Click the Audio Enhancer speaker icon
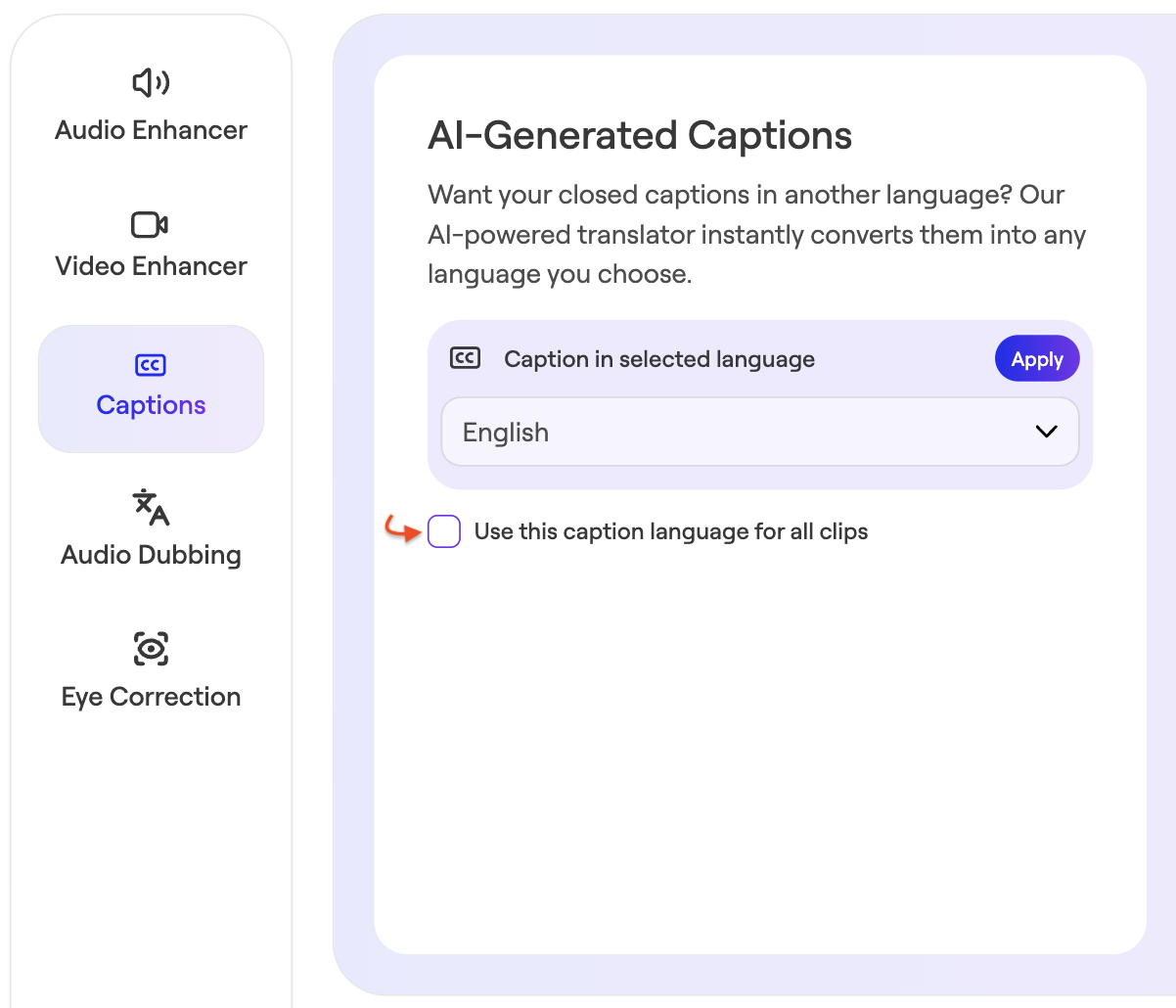The width and height of the screenshot is (1176, 1008). [151, 83]
